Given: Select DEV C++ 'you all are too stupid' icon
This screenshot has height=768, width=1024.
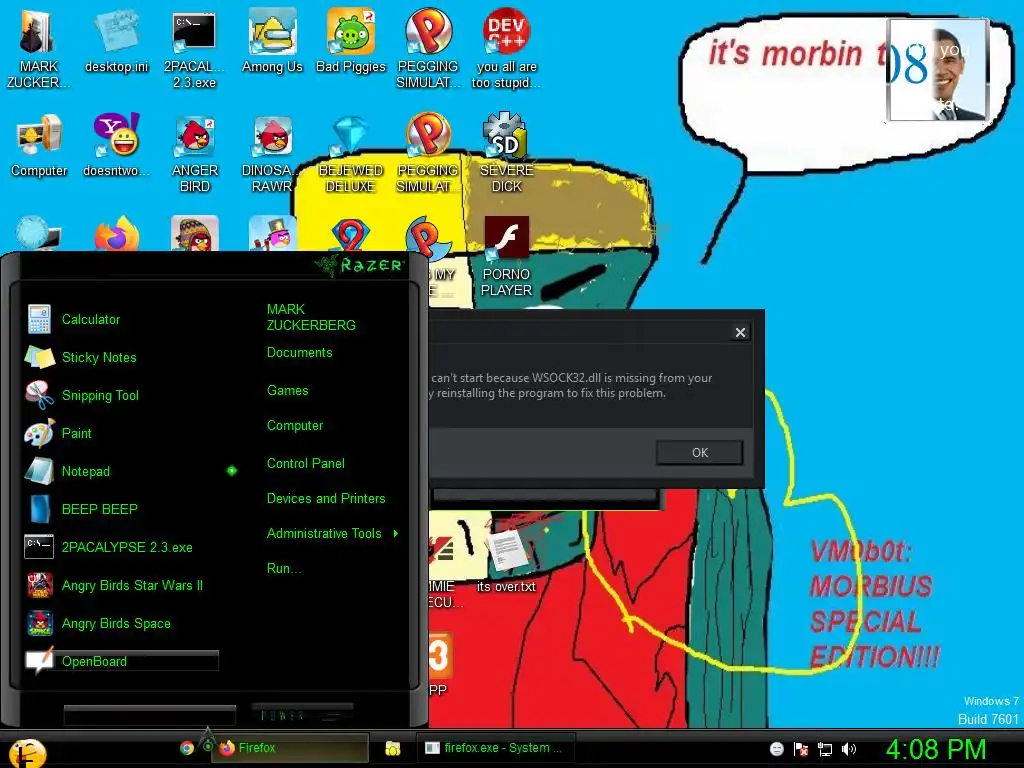Looking at the screenshot, I should tap(506, 47).
